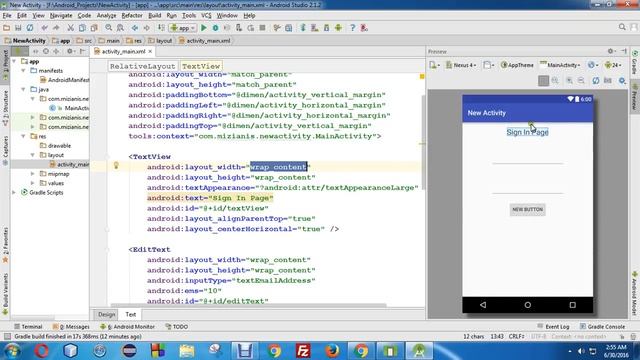Click the Search Everywhere magnifier icon
Screen dimensions: 640x360
pyautogui.click(x=622, y=27)
